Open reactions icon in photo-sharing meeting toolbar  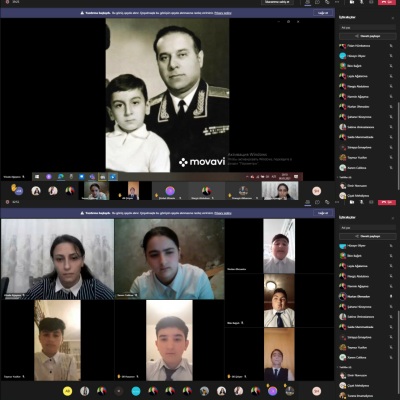(327, 2)
